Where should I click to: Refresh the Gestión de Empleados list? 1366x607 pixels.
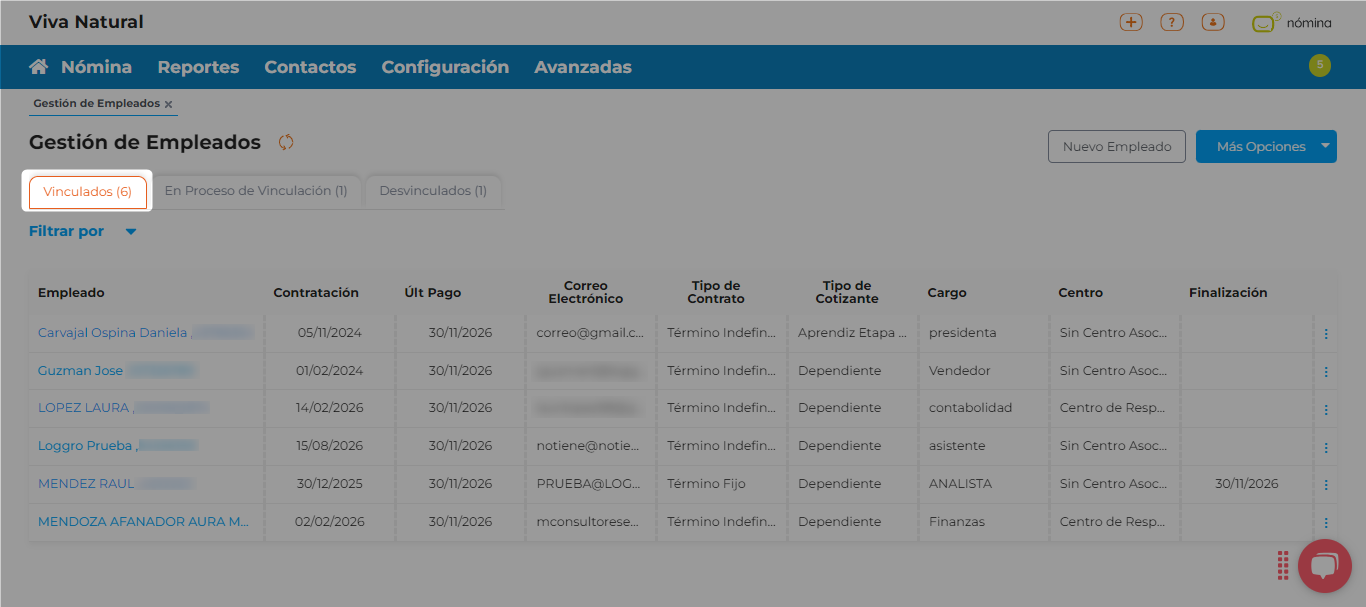tap(286, 142)
